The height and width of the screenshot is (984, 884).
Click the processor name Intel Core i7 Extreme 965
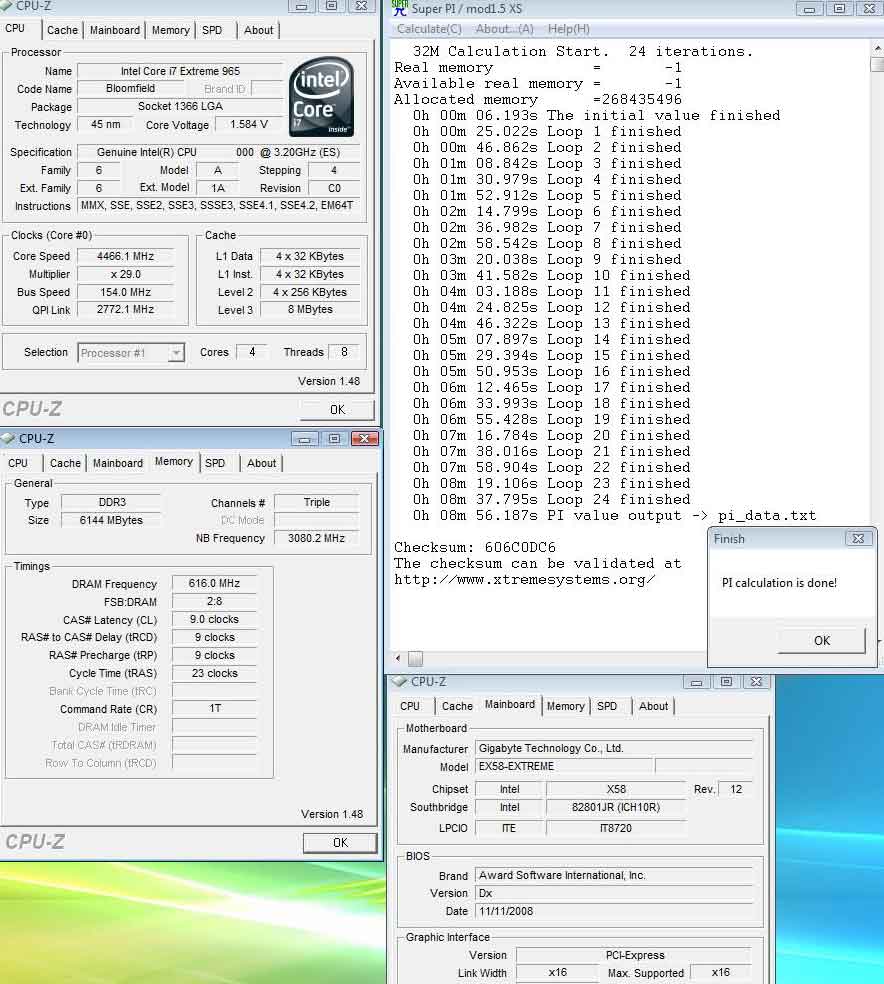click(180, 72)
